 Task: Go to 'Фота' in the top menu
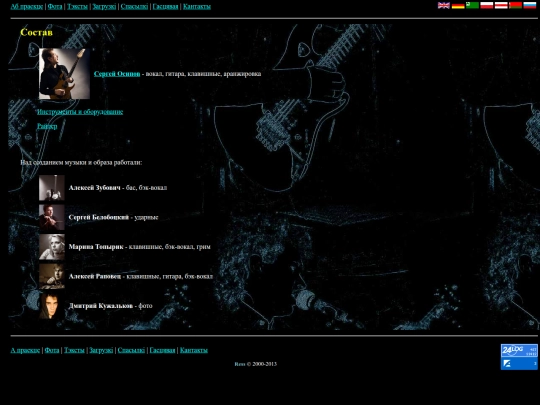click(x=55, y=7)
